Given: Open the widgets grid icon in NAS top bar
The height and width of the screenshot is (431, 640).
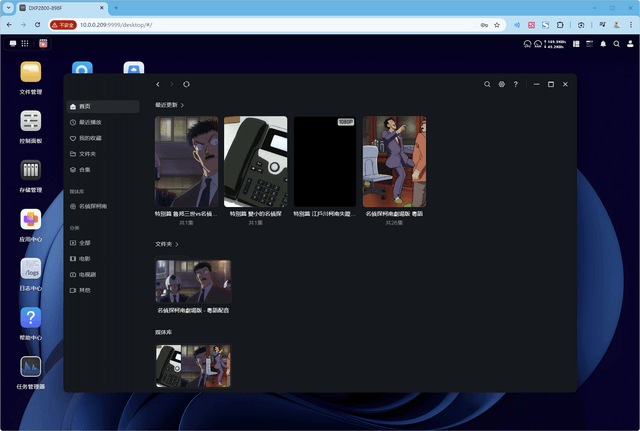Looking at the screenshot, I should [x=576, y=44].
